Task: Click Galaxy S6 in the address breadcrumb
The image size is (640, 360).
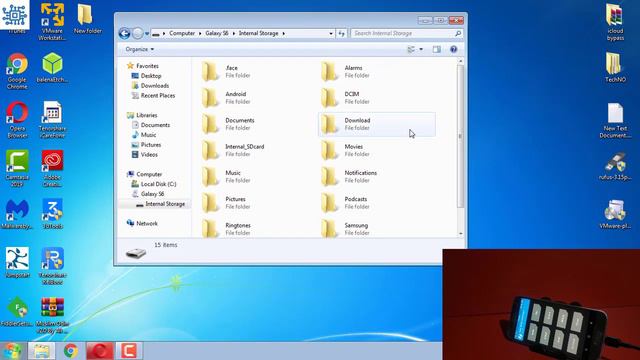Action: coord(217,33)
